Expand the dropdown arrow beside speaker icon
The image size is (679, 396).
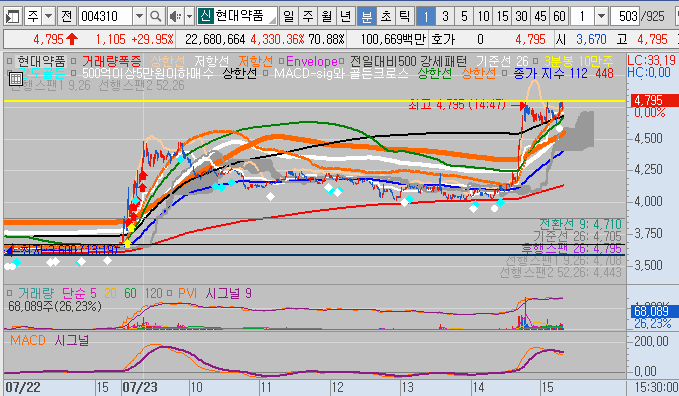click(189, 16)
